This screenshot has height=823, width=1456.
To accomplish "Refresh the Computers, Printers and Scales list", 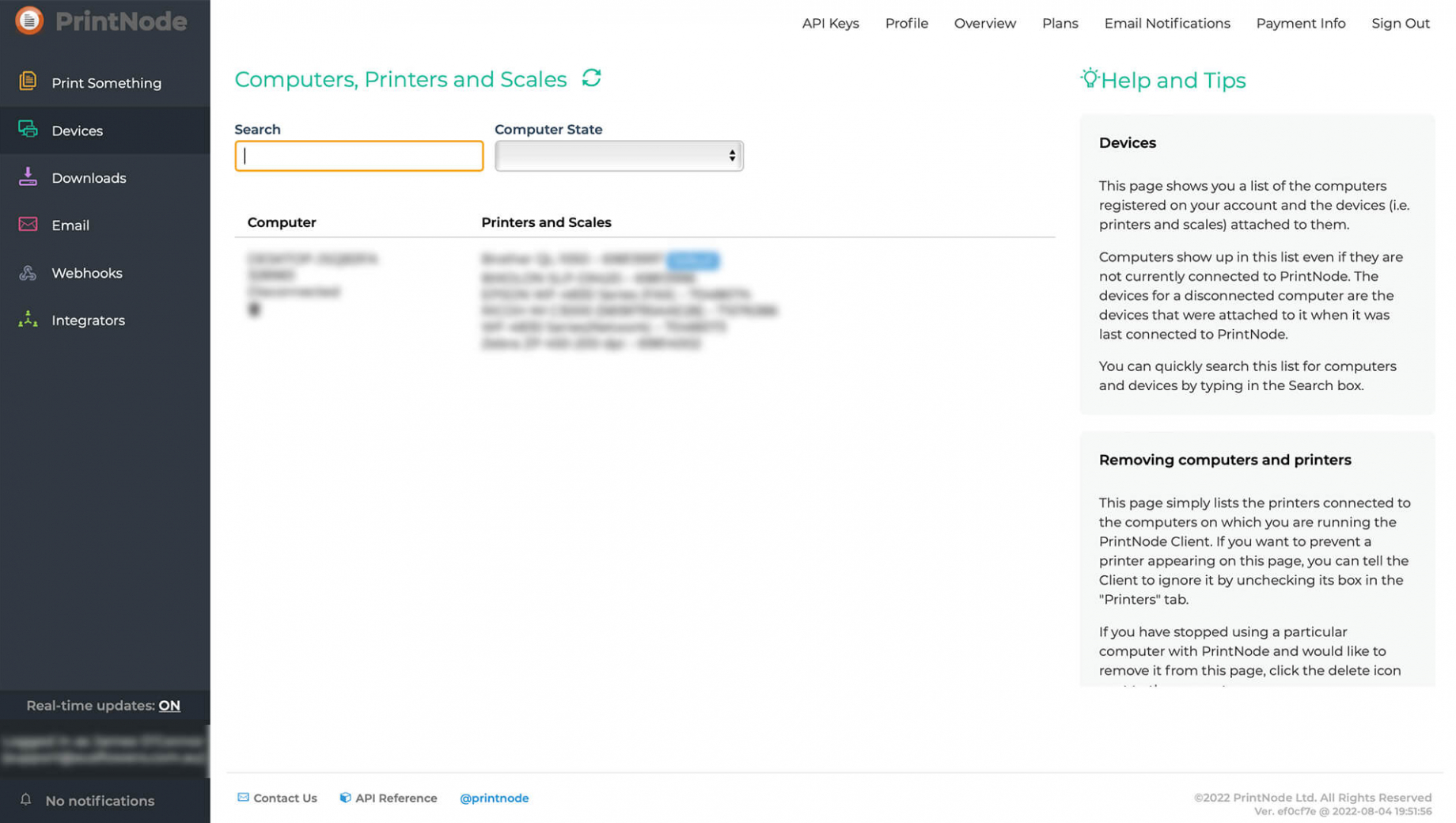I will [x=591, y=78].
